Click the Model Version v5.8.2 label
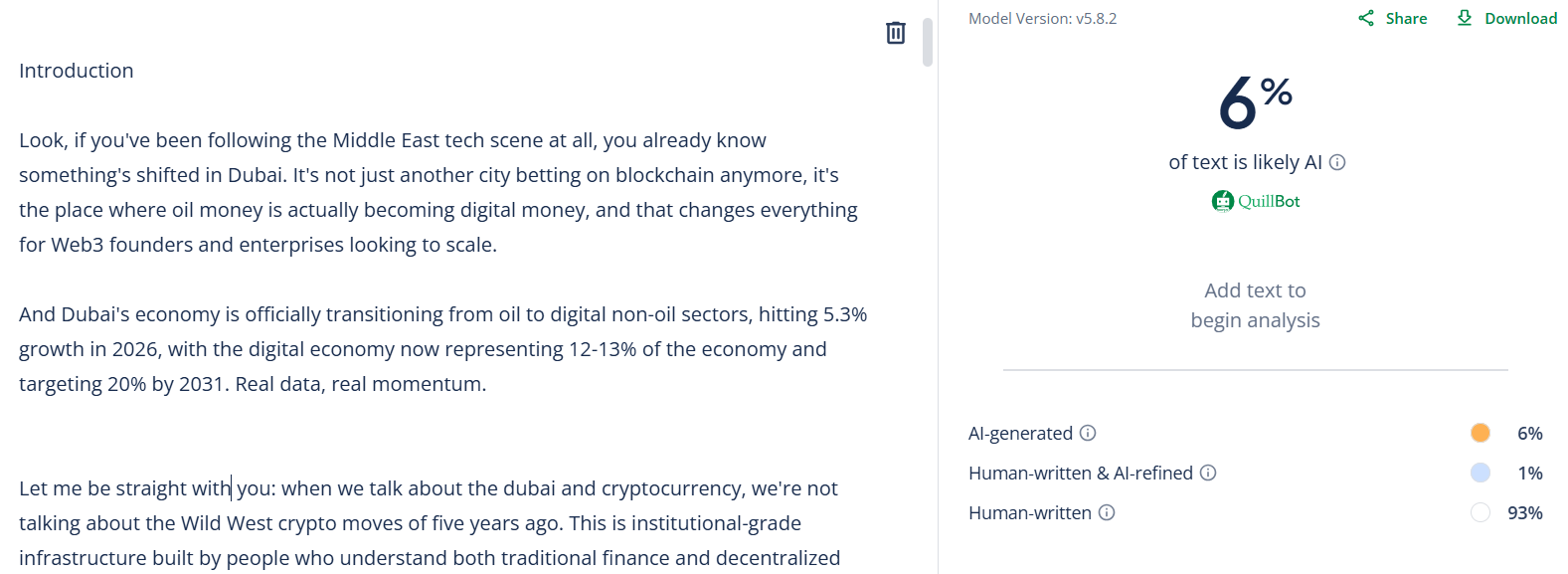1568x574 pixels. 1042,18
